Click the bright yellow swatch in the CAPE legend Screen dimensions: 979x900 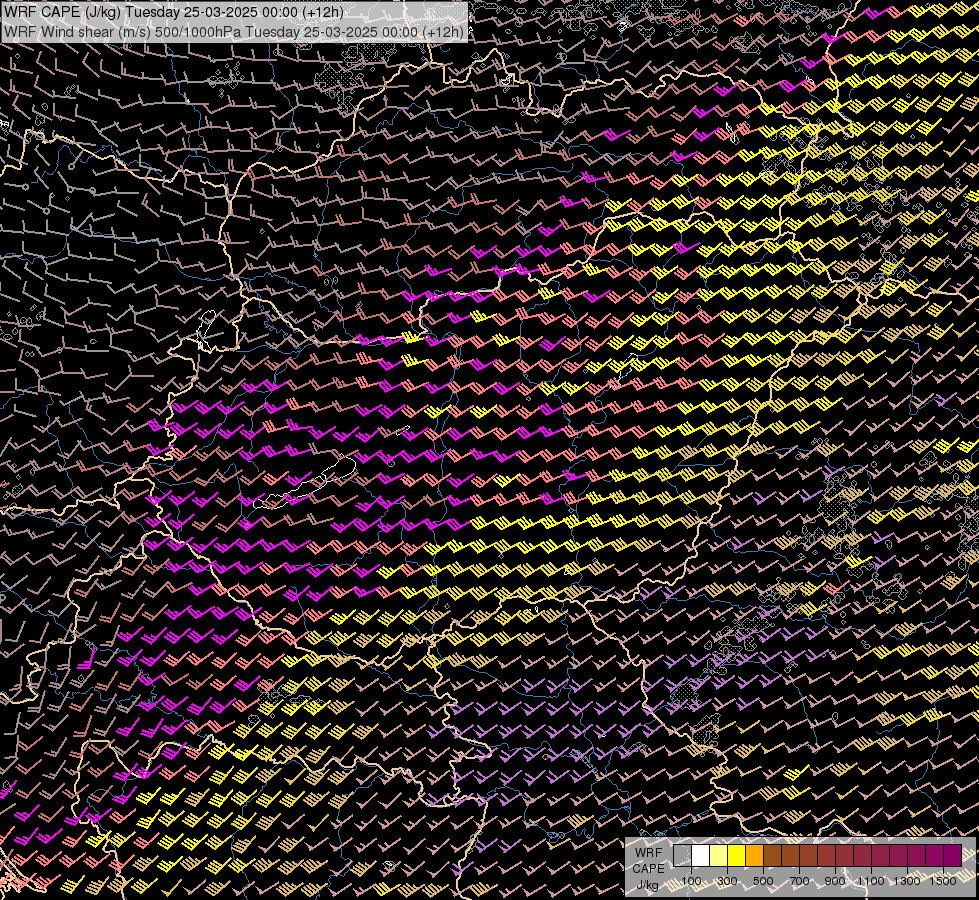(736, 855)
